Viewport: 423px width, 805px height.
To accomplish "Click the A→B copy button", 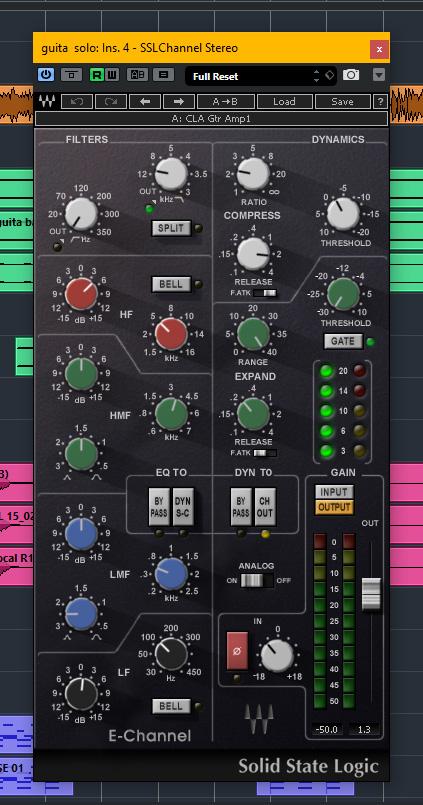I will tap(226, 102).
